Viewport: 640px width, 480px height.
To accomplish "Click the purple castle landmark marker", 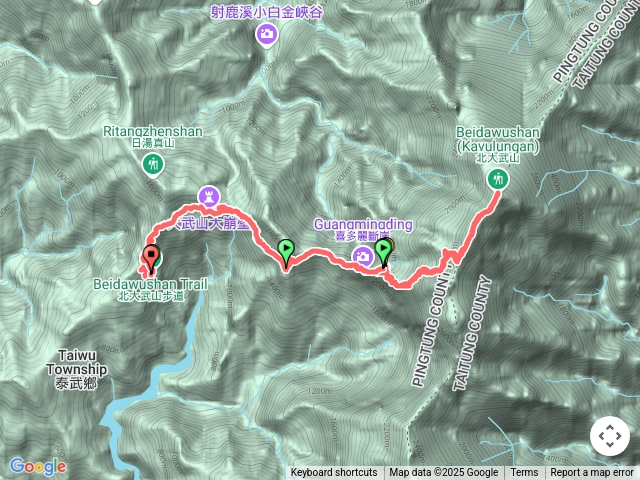I will [x=209, y=197].
